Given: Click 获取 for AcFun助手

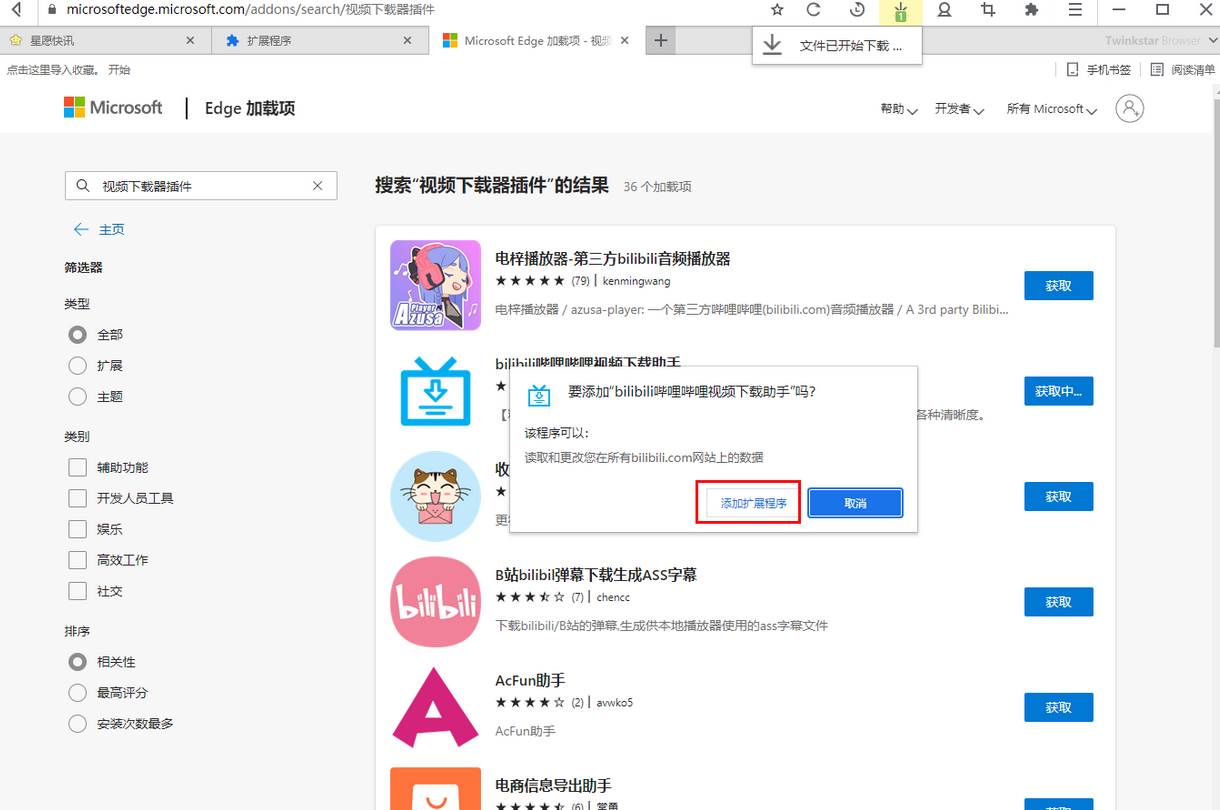Looking at the screenshot, I should 1058,708.
